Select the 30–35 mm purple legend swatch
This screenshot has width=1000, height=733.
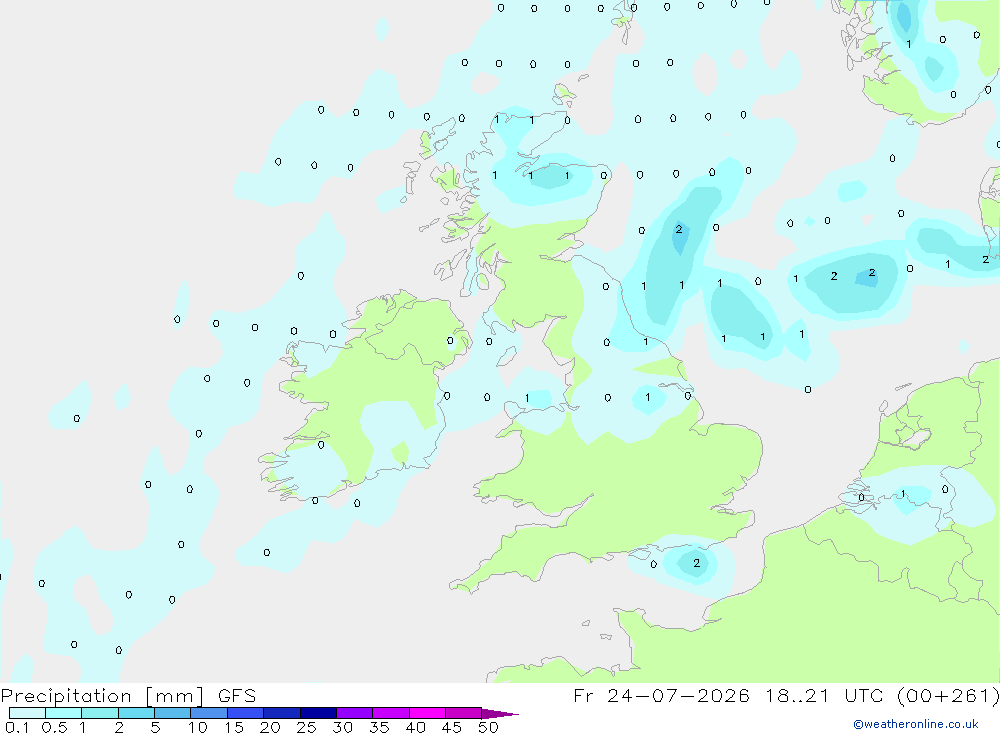click(355, 713)
